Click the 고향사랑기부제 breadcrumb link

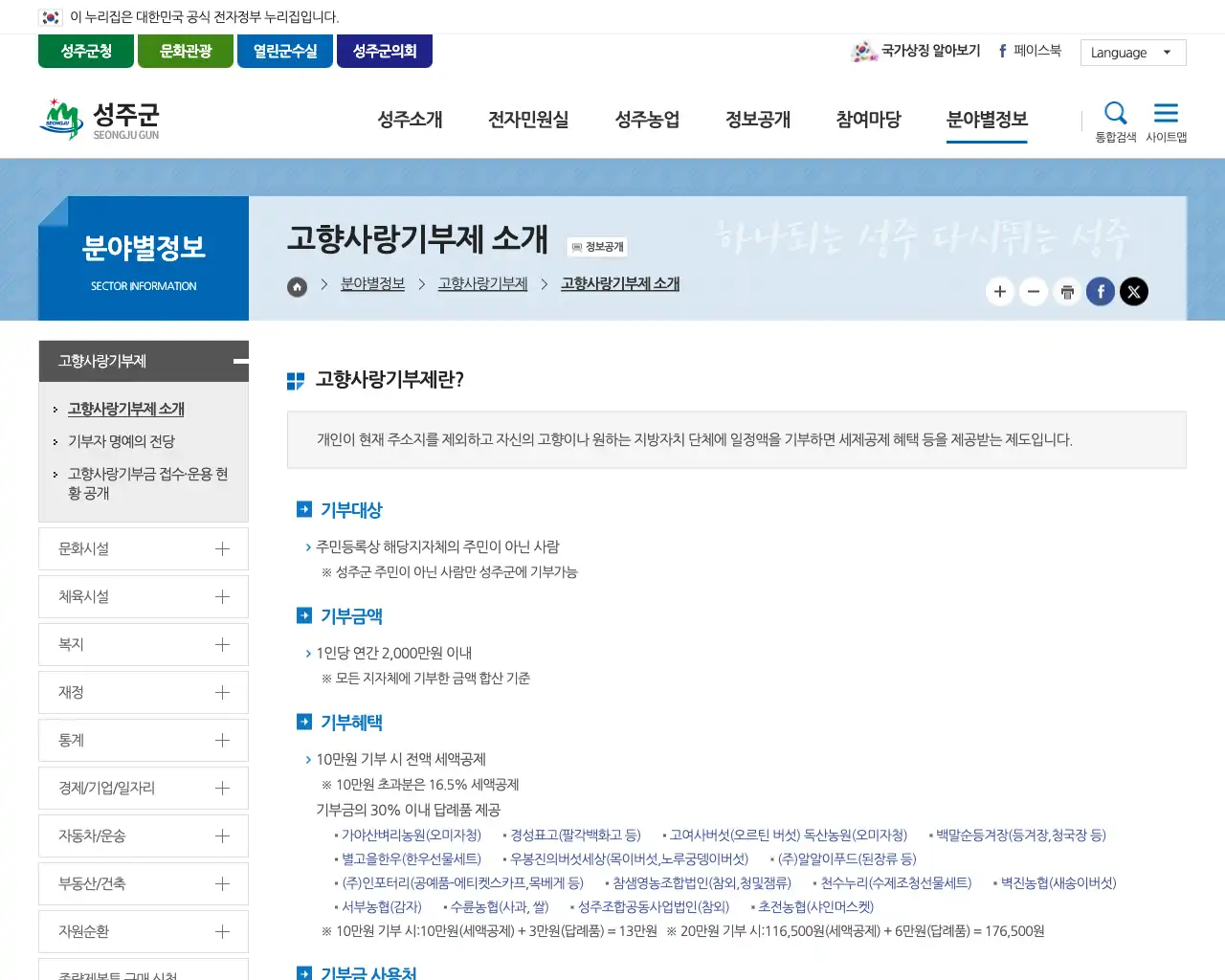tap(482, 284)
